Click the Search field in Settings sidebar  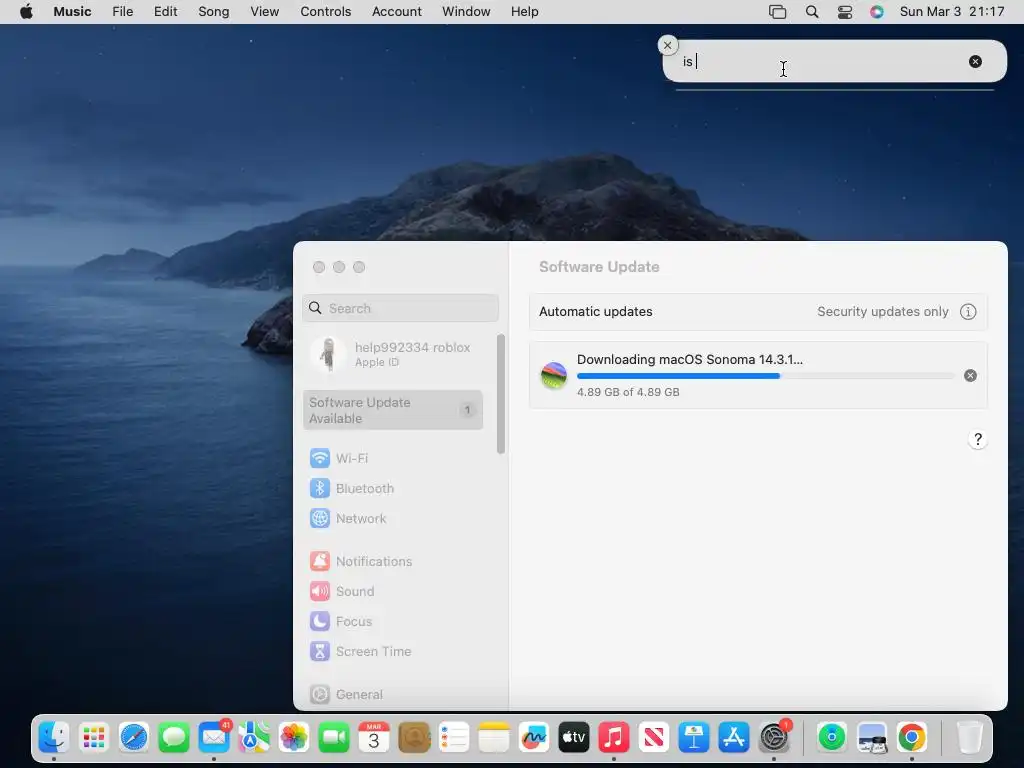click(x=400, y=308)
